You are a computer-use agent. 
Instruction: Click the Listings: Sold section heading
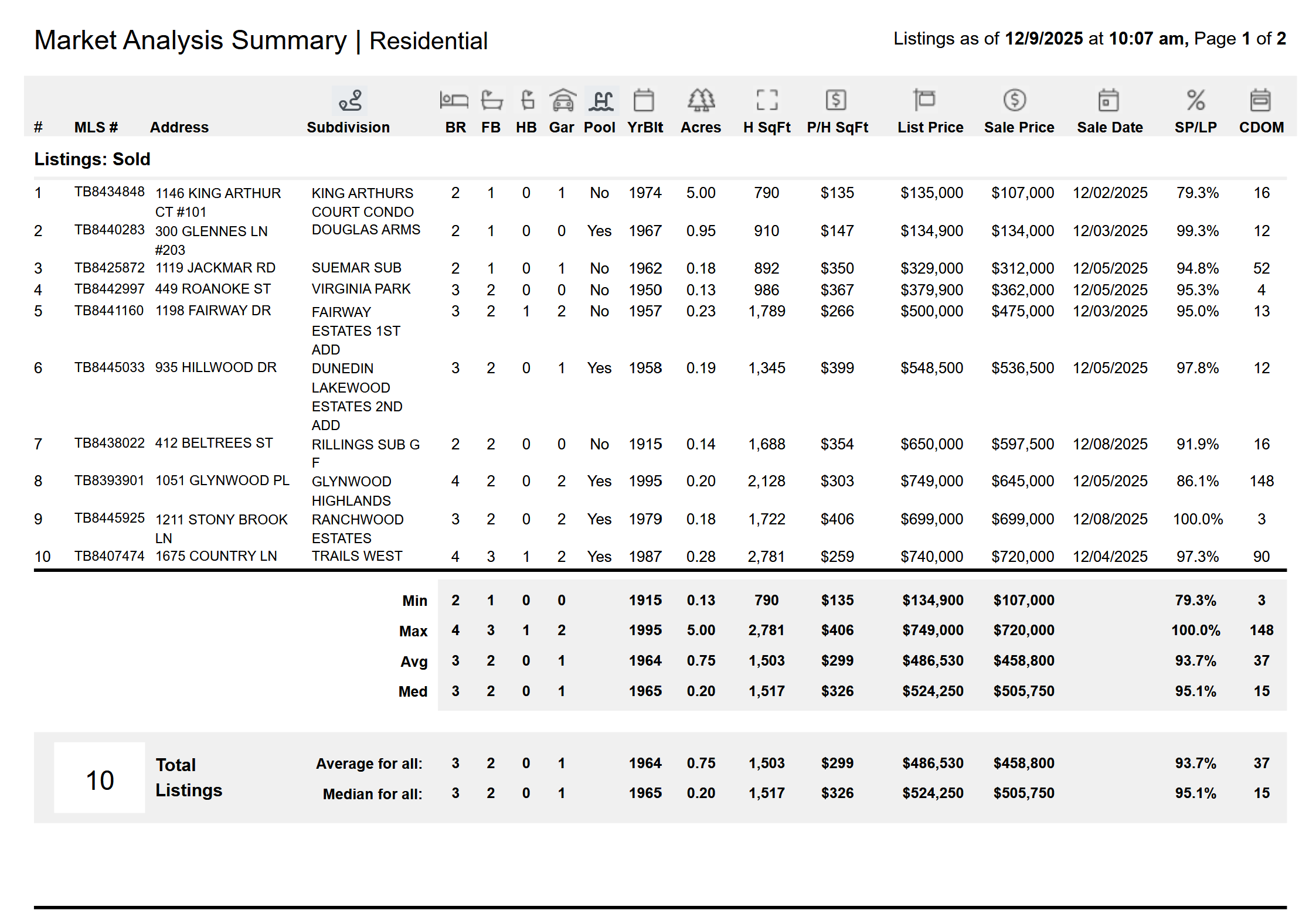[x=92, y=159]
